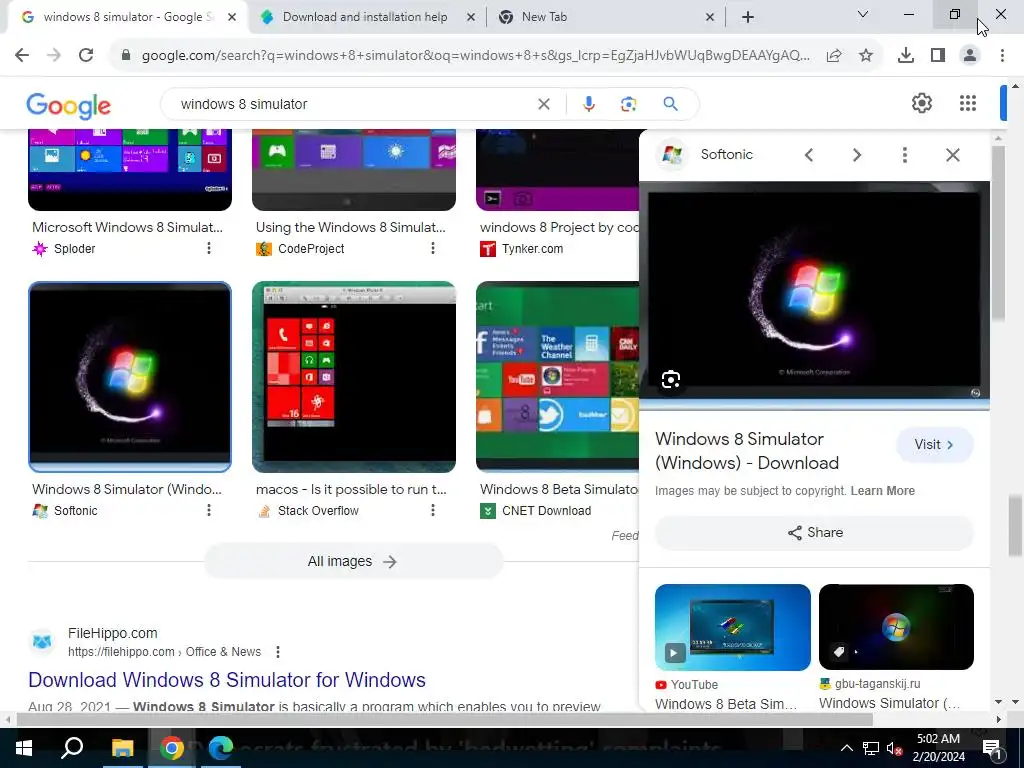Open three-dot menu for Softonic result

click(x=209, y=510)
